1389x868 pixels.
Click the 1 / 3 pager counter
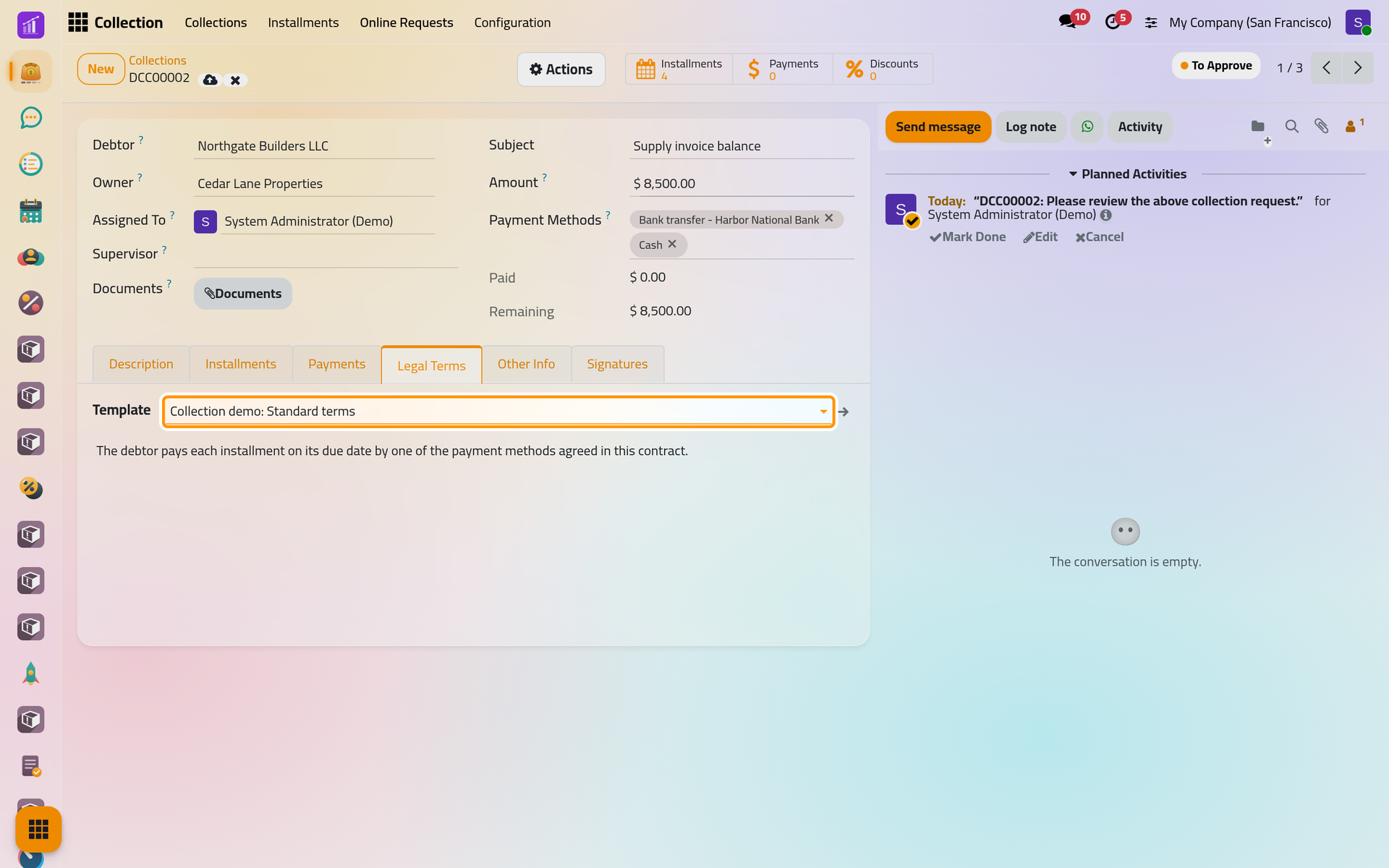pyautogui.click(x=1289, y=68)
